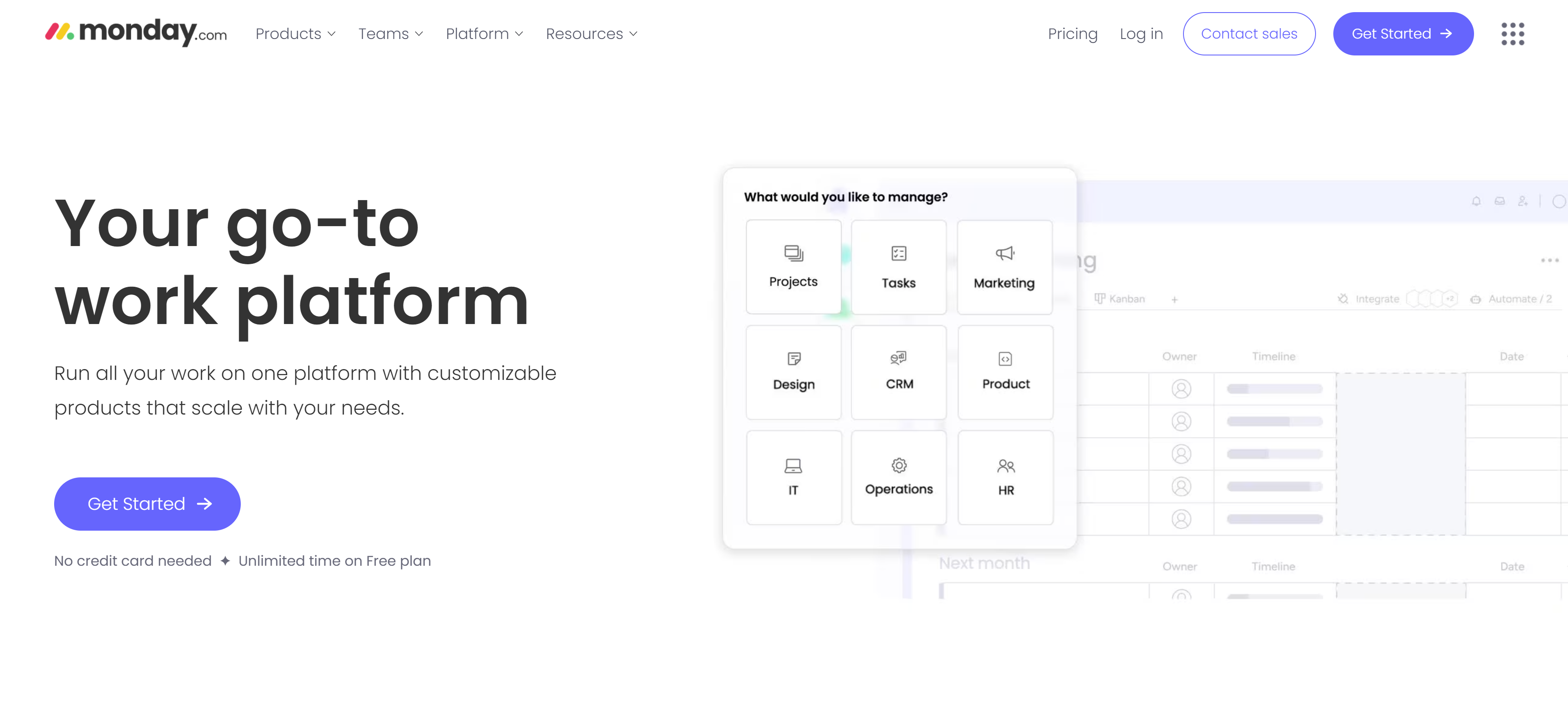This screenshot has width=1568, height=710.
Task: Click the Contact sales button
Action: [x=1248, y=34]
